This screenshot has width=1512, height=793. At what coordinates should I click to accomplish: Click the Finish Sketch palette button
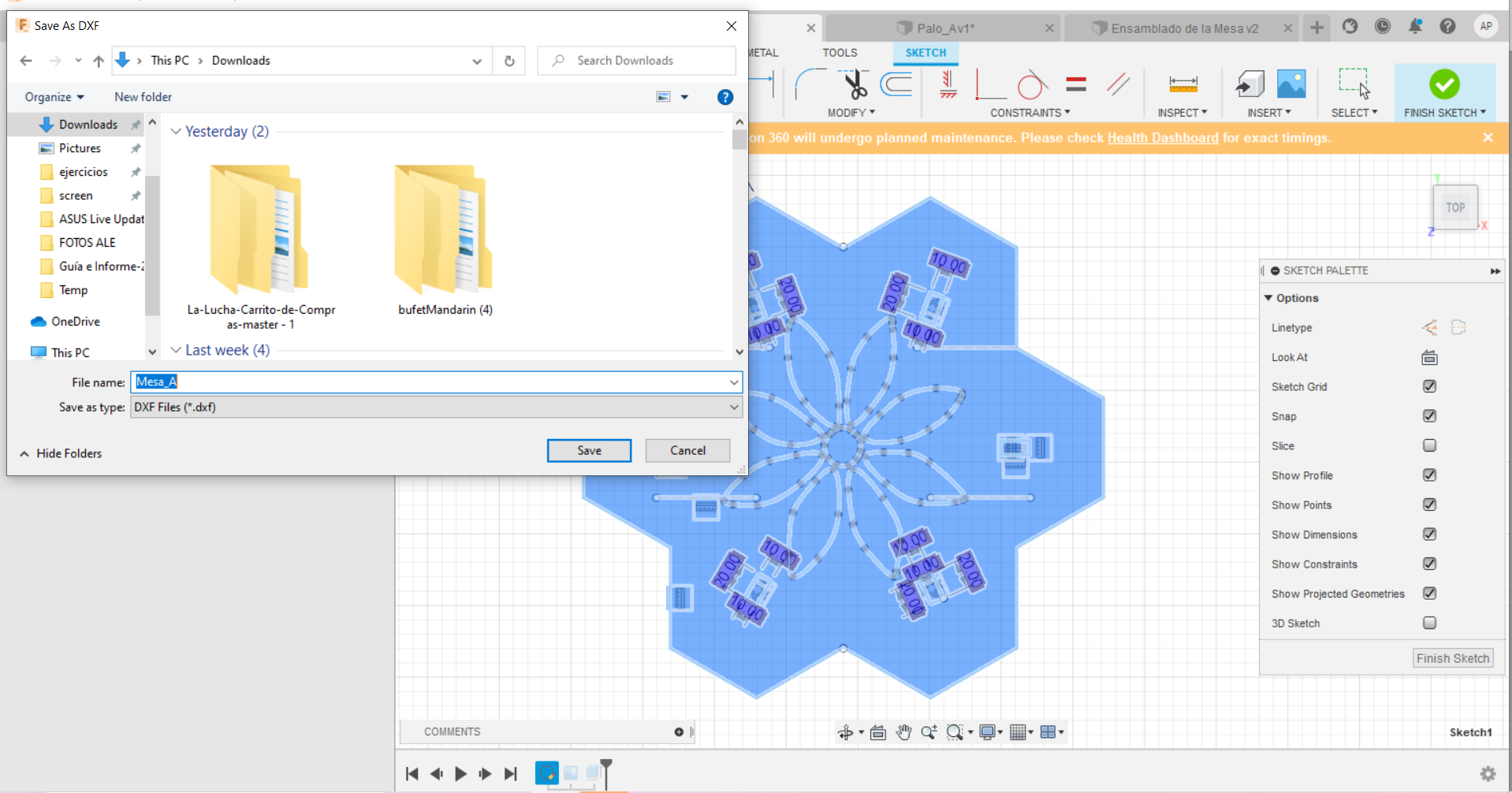click(x=1453, y=658)
